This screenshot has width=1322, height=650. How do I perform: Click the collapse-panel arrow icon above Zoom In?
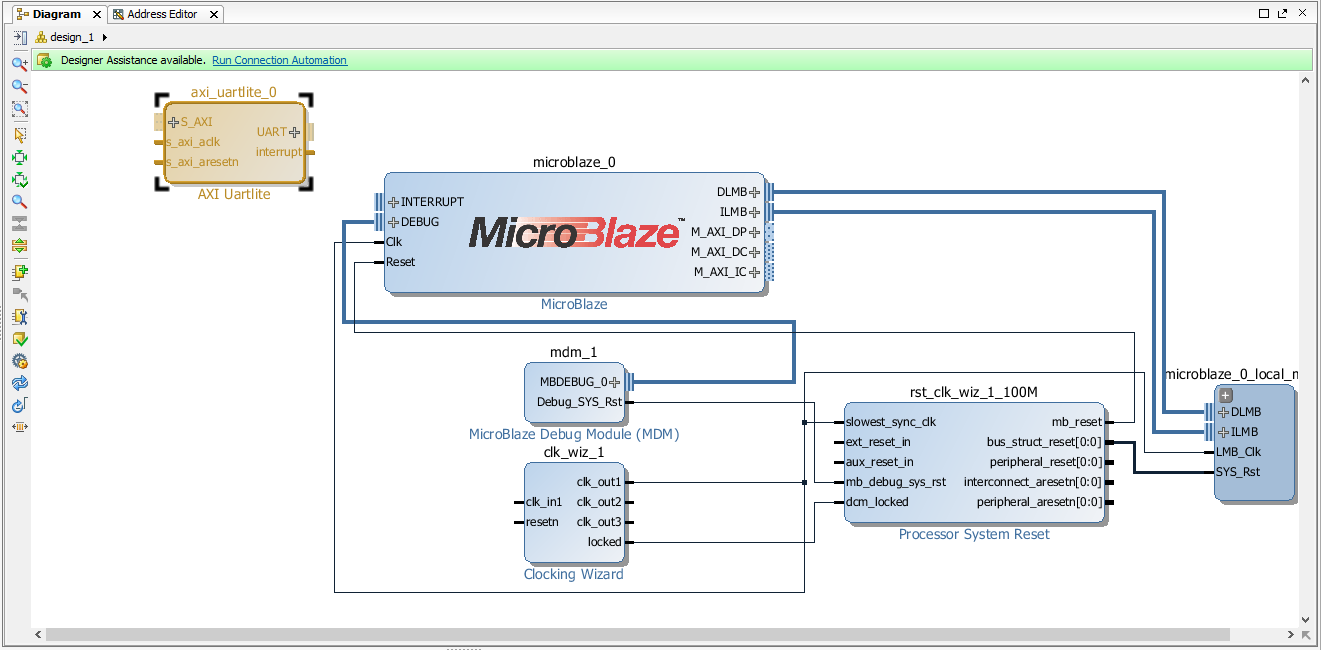click(19, 38)
